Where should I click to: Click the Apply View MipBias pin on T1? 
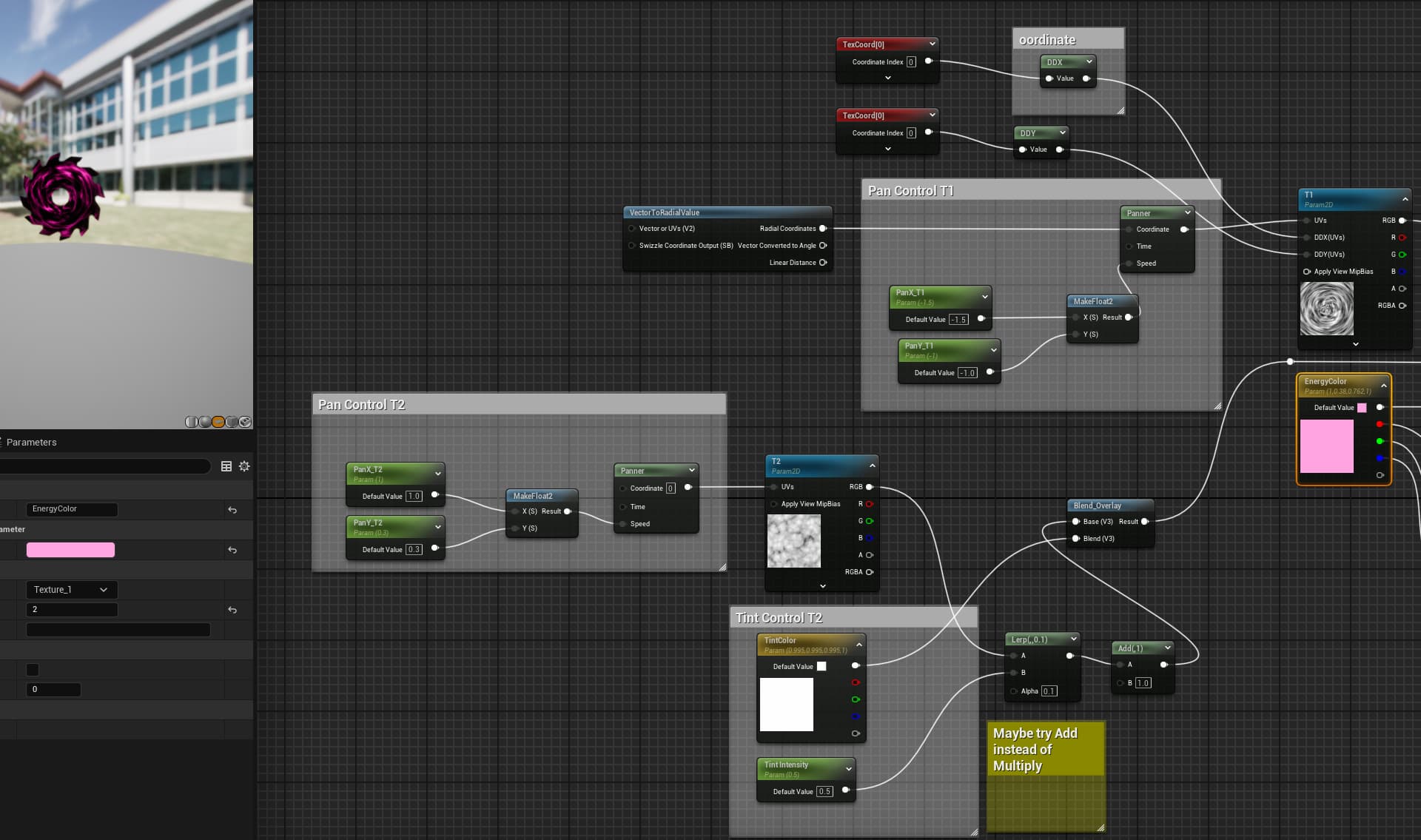[1307, 272]
